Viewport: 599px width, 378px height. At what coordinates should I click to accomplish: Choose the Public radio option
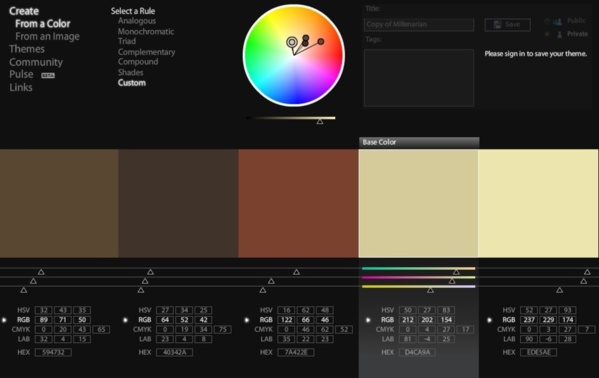pos(547,21)
